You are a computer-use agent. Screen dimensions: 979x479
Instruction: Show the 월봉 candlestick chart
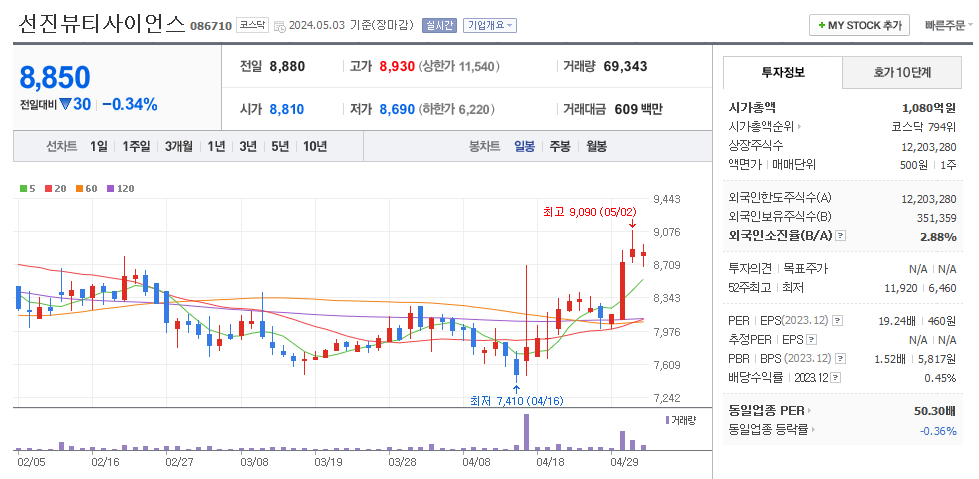596,147
